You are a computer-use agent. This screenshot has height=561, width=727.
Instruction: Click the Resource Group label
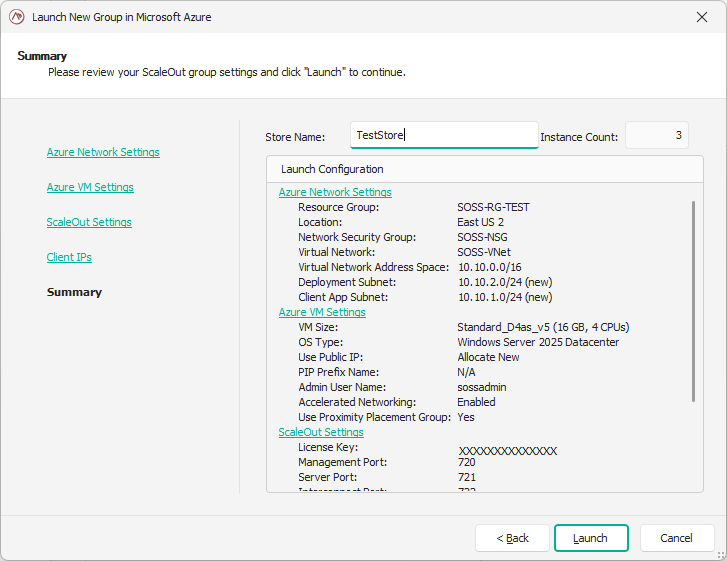coord(338,207)
